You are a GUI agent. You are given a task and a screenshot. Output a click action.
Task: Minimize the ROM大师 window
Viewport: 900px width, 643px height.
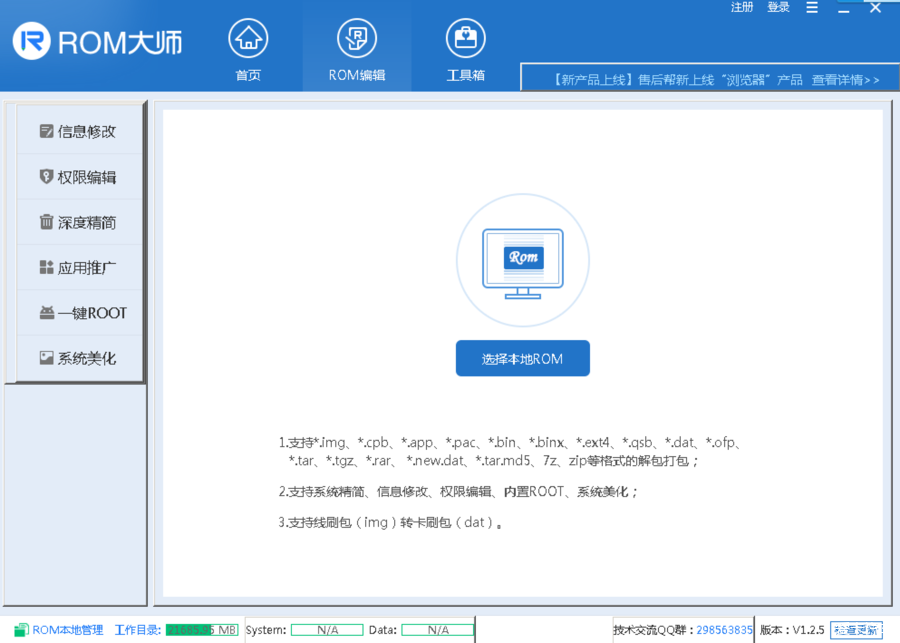843,9
